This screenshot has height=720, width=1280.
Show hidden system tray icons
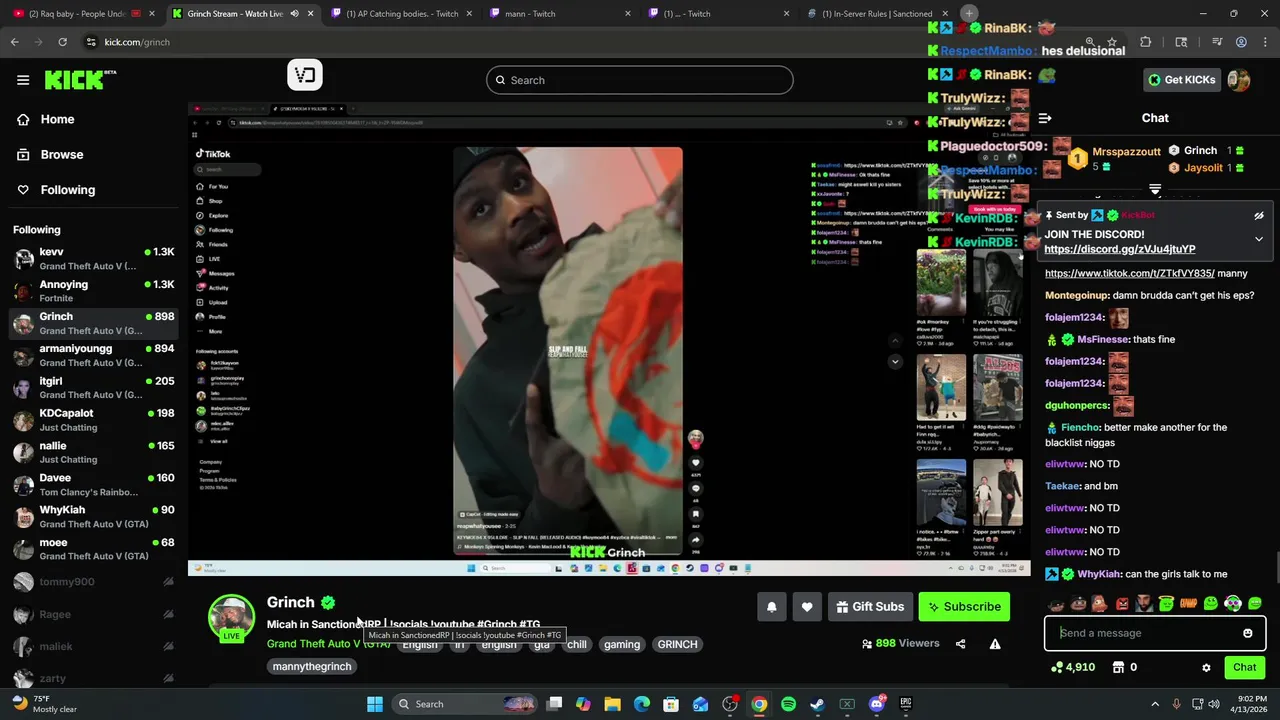[x=1155, y=704]
